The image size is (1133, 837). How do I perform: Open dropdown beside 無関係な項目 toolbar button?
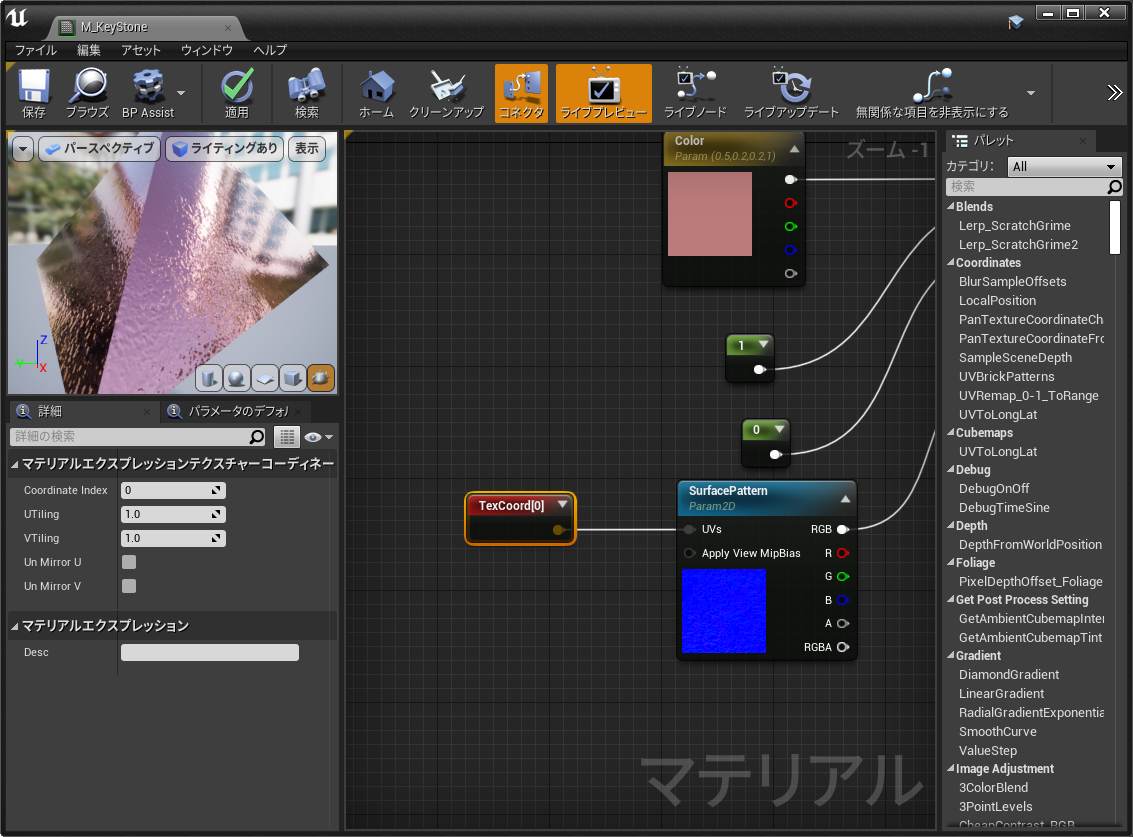click(x=1031, y=93)
